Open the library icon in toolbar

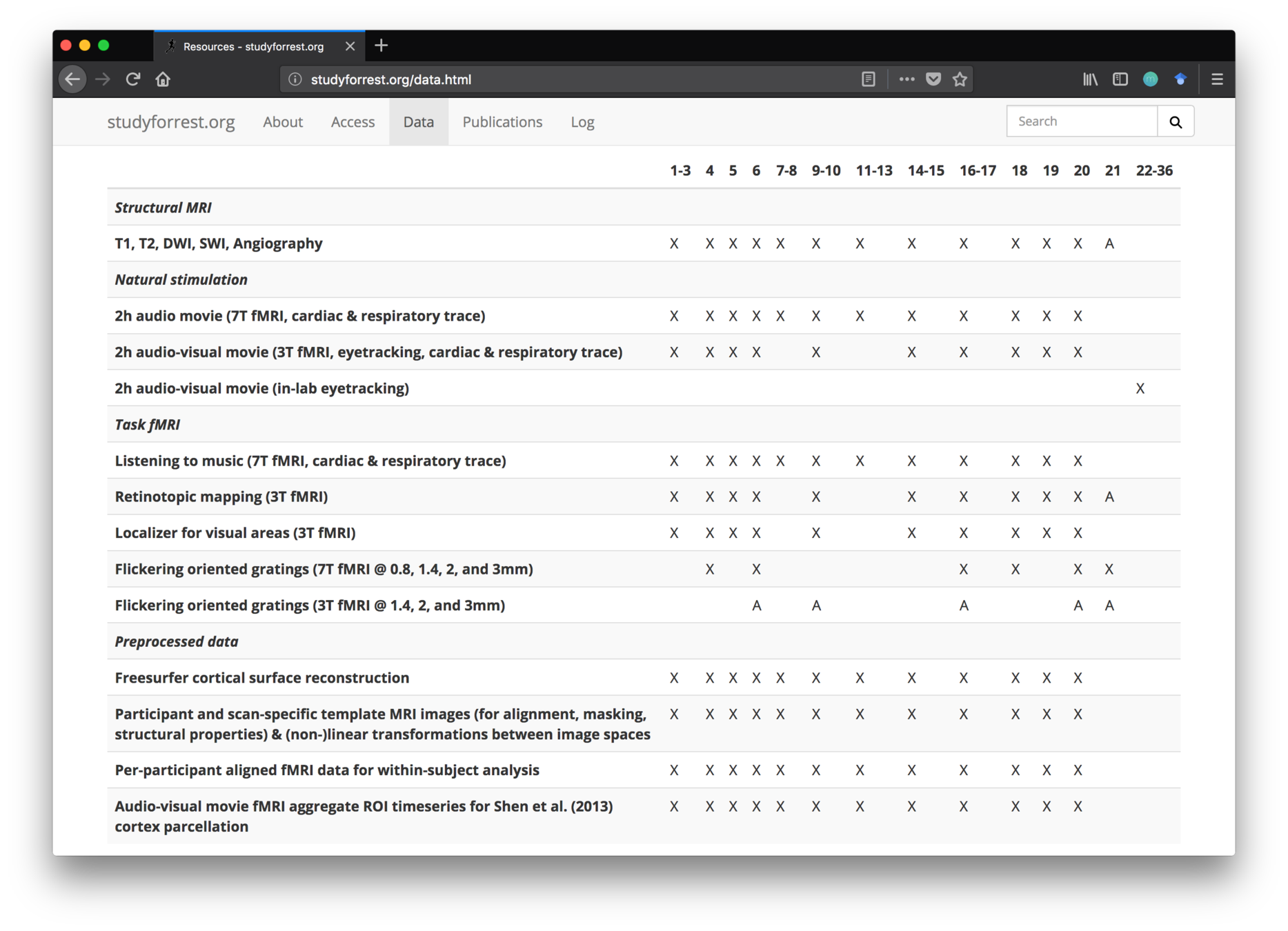tap(1090, 79)
